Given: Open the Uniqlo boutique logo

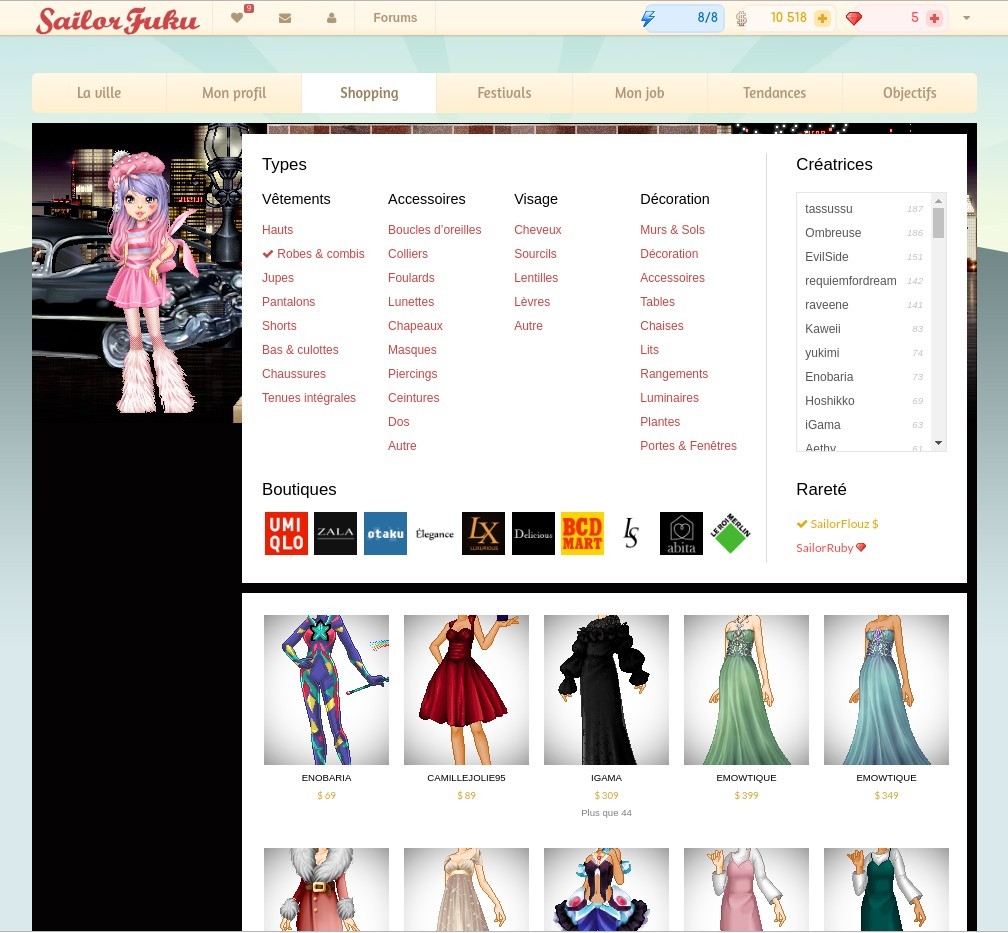Looking at the screenshot, I should click(286, 533).
